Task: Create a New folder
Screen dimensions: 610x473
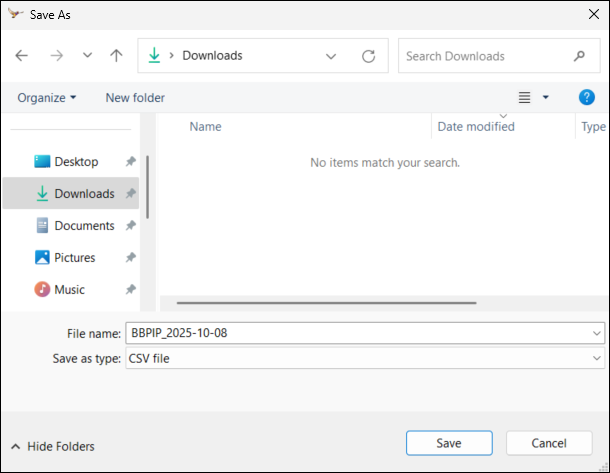Action: (135, 97)
